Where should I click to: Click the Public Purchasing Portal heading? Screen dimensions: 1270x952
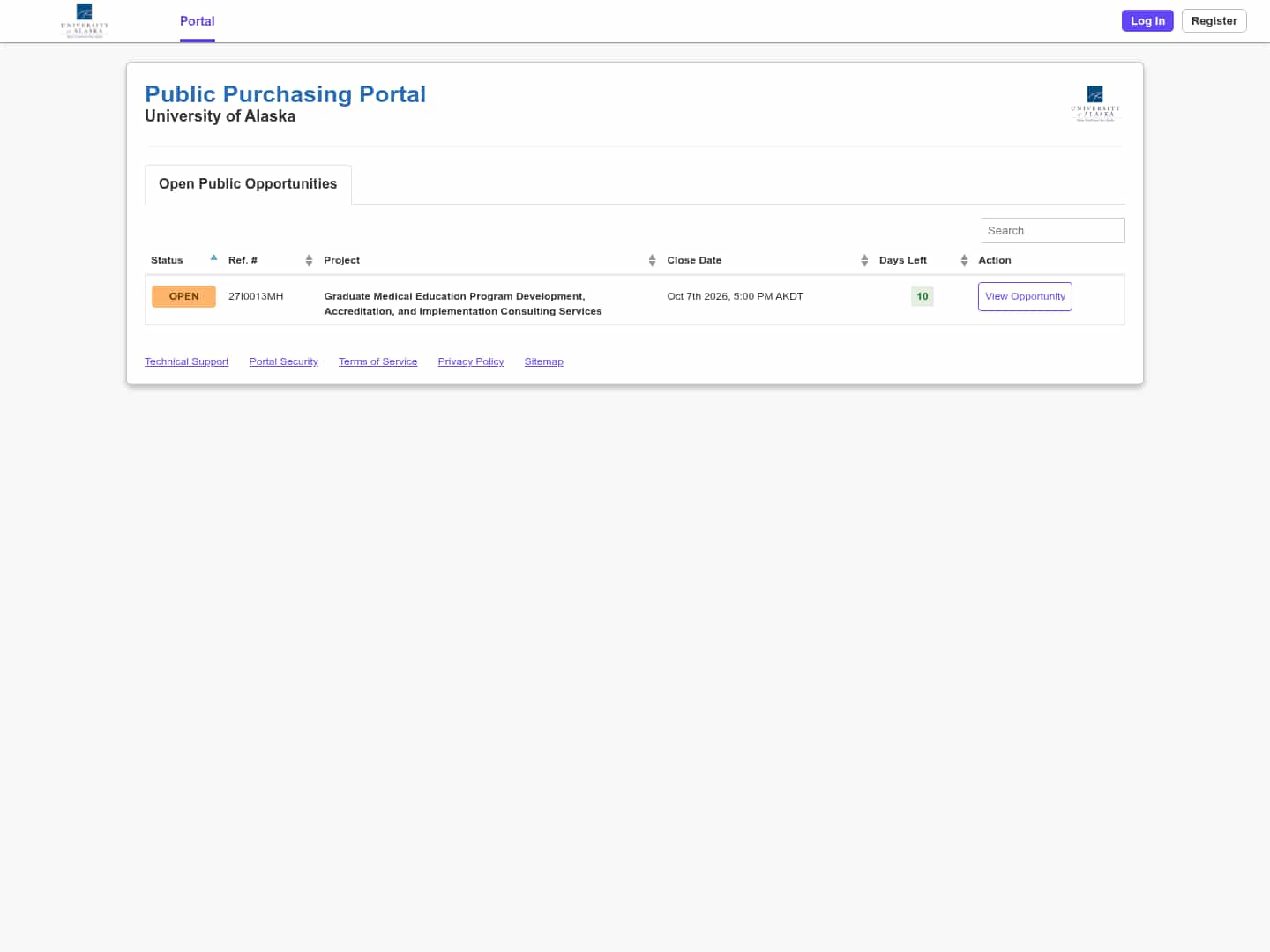tap(285, 94)
